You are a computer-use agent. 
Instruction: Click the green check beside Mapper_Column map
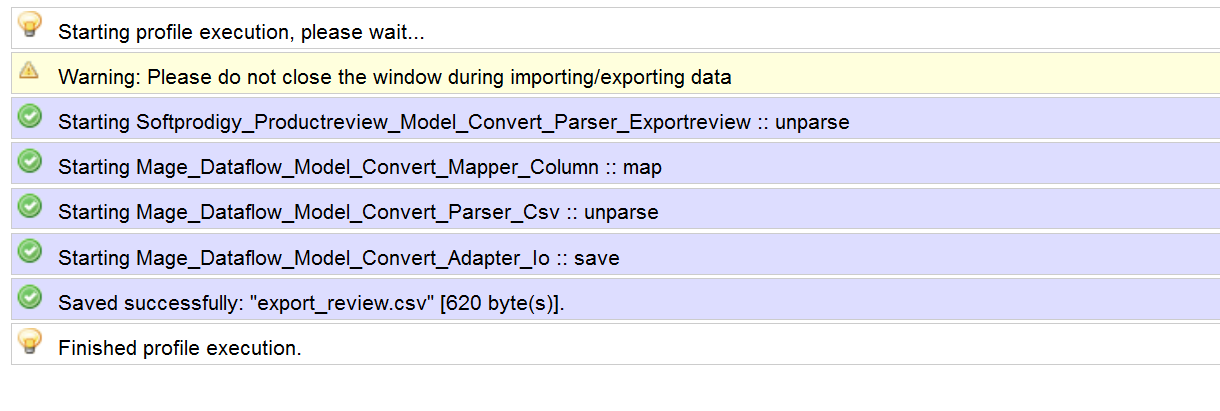[x=31, y=161]
